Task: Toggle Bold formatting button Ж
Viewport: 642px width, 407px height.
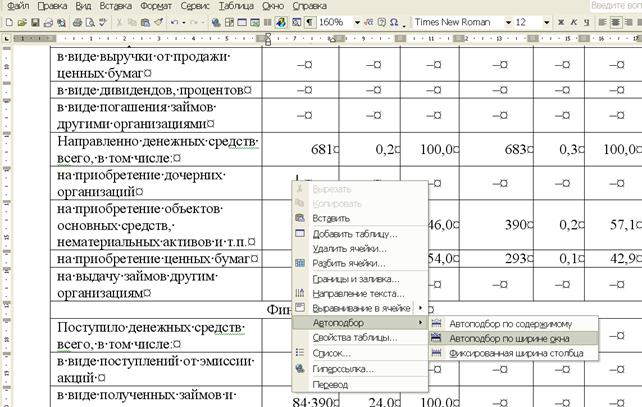Action: point(561,23)
